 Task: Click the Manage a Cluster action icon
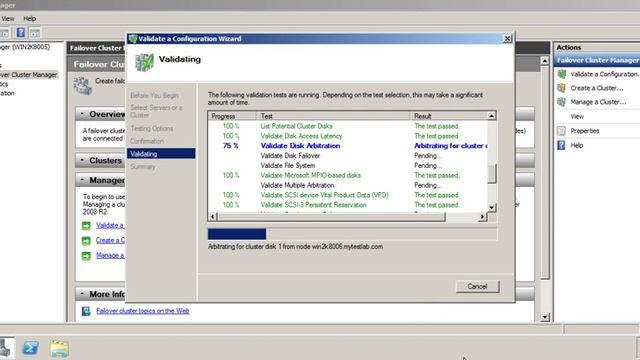562,102
